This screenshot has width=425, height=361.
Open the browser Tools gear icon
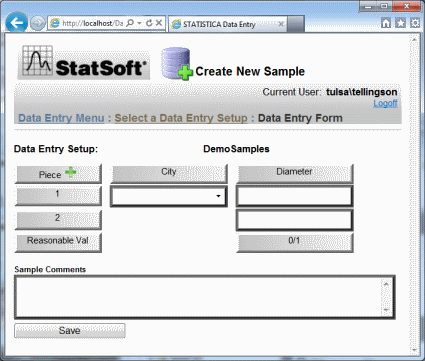415,23
